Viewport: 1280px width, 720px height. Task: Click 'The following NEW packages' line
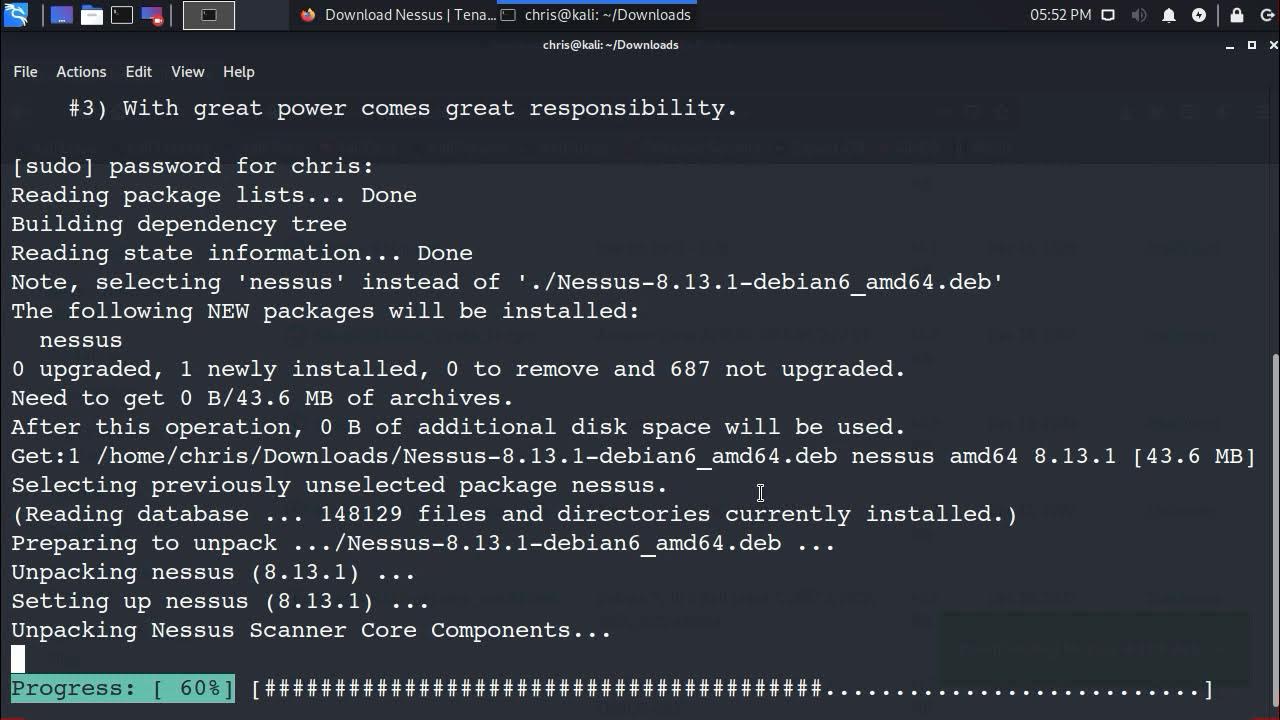tap(325, 311)
